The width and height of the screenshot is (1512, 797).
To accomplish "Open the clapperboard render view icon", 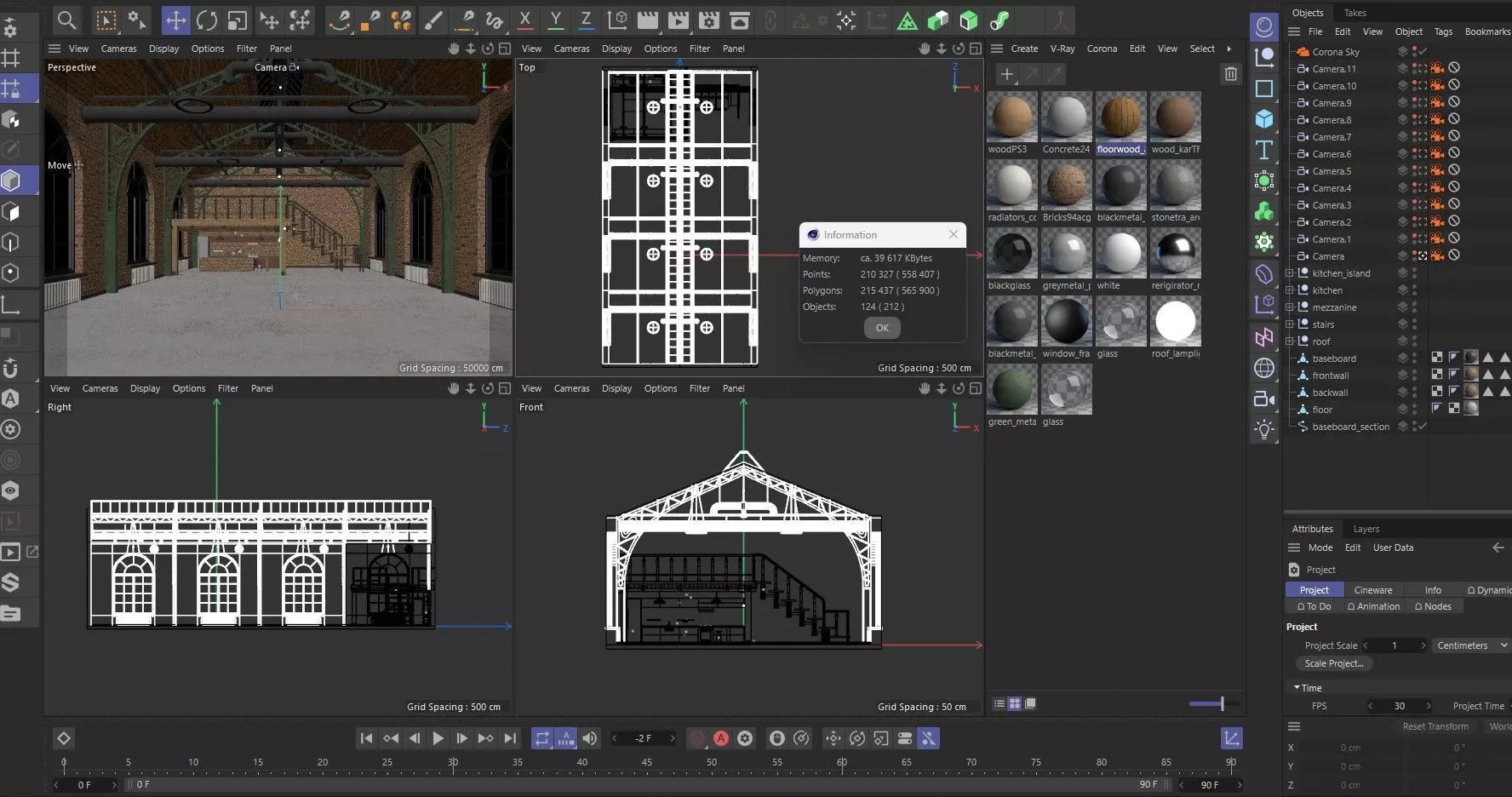I will [648, 20].
